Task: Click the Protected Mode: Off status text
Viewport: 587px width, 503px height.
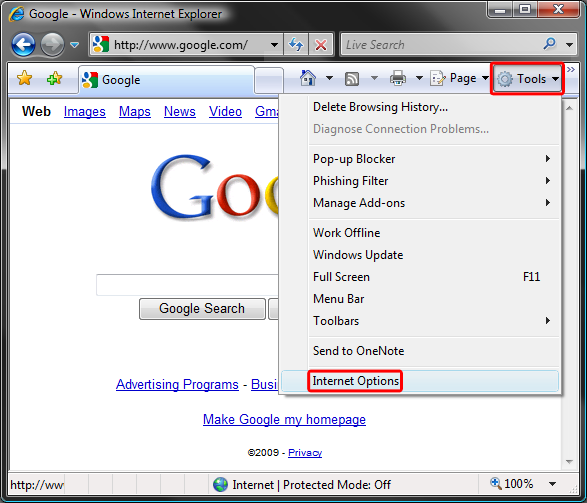Action: [337, 485]
